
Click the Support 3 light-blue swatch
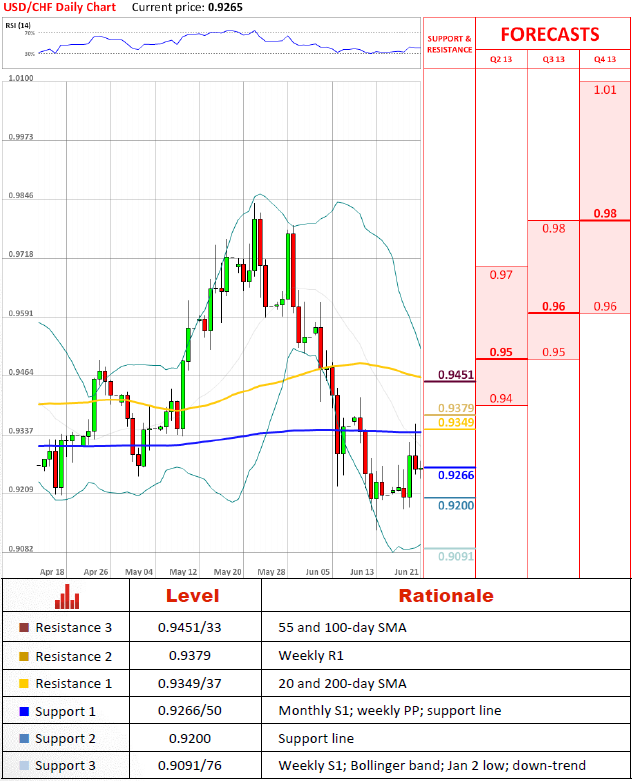pyautogui.click(x=24, y=766)
